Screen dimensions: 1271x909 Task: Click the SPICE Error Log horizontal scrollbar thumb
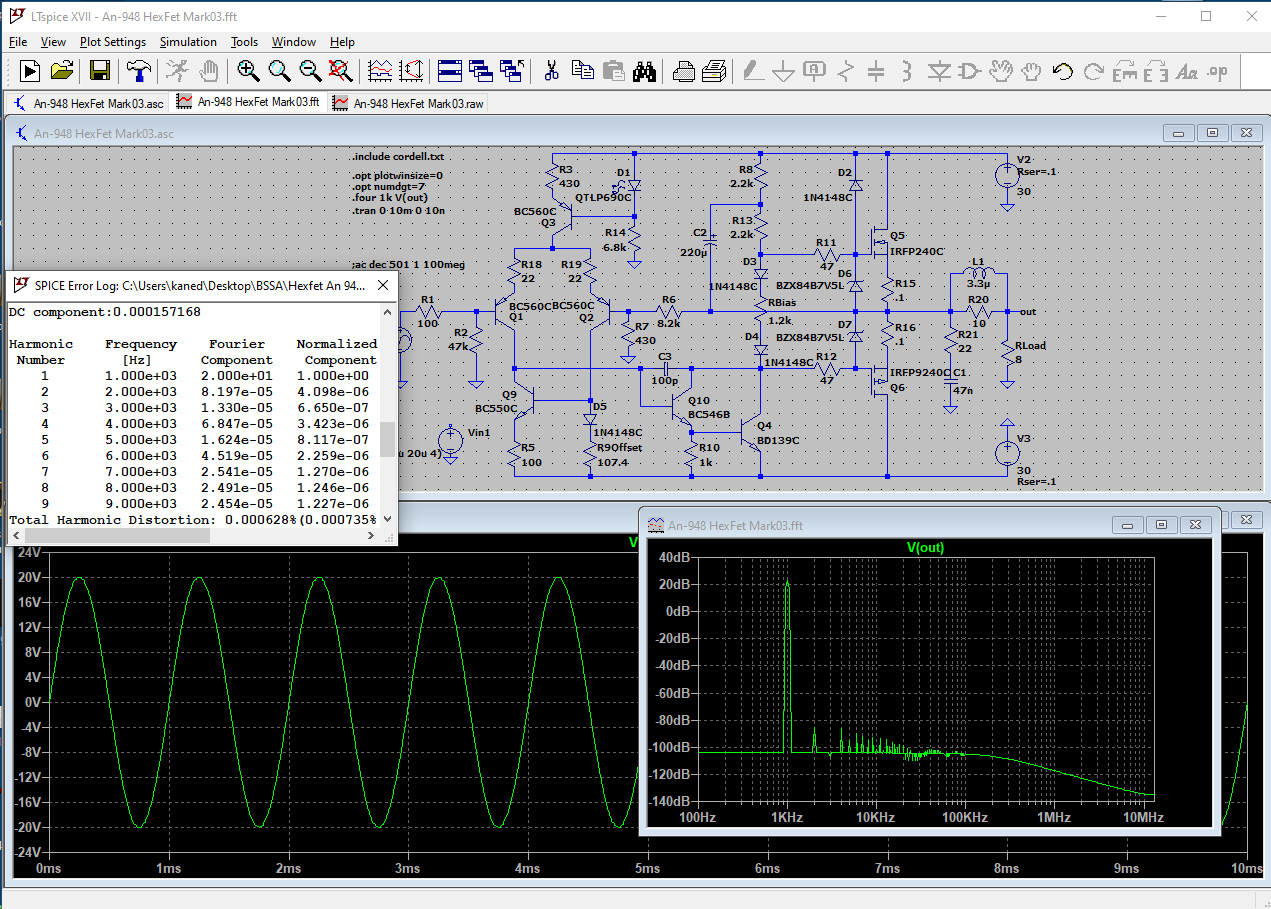(x=115, y=536)
